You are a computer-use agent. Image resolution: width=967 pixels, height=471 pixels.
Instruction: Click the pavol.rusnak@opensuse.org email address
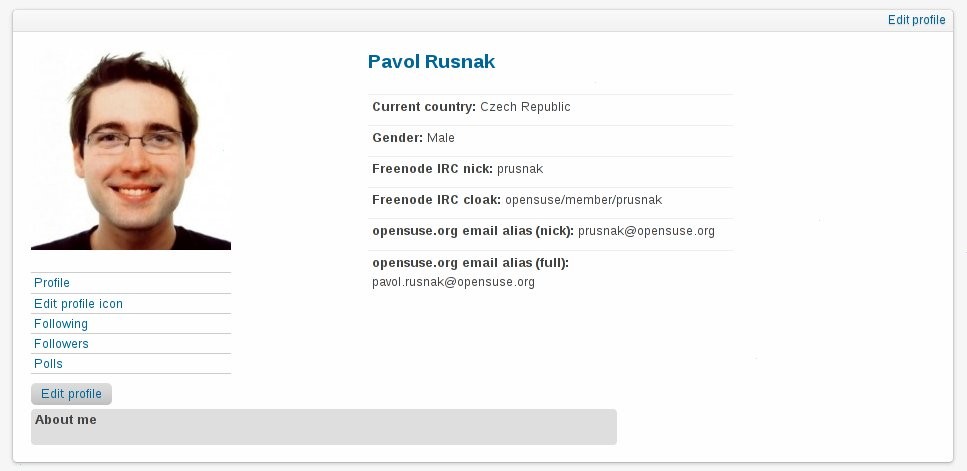pos(453,282)
